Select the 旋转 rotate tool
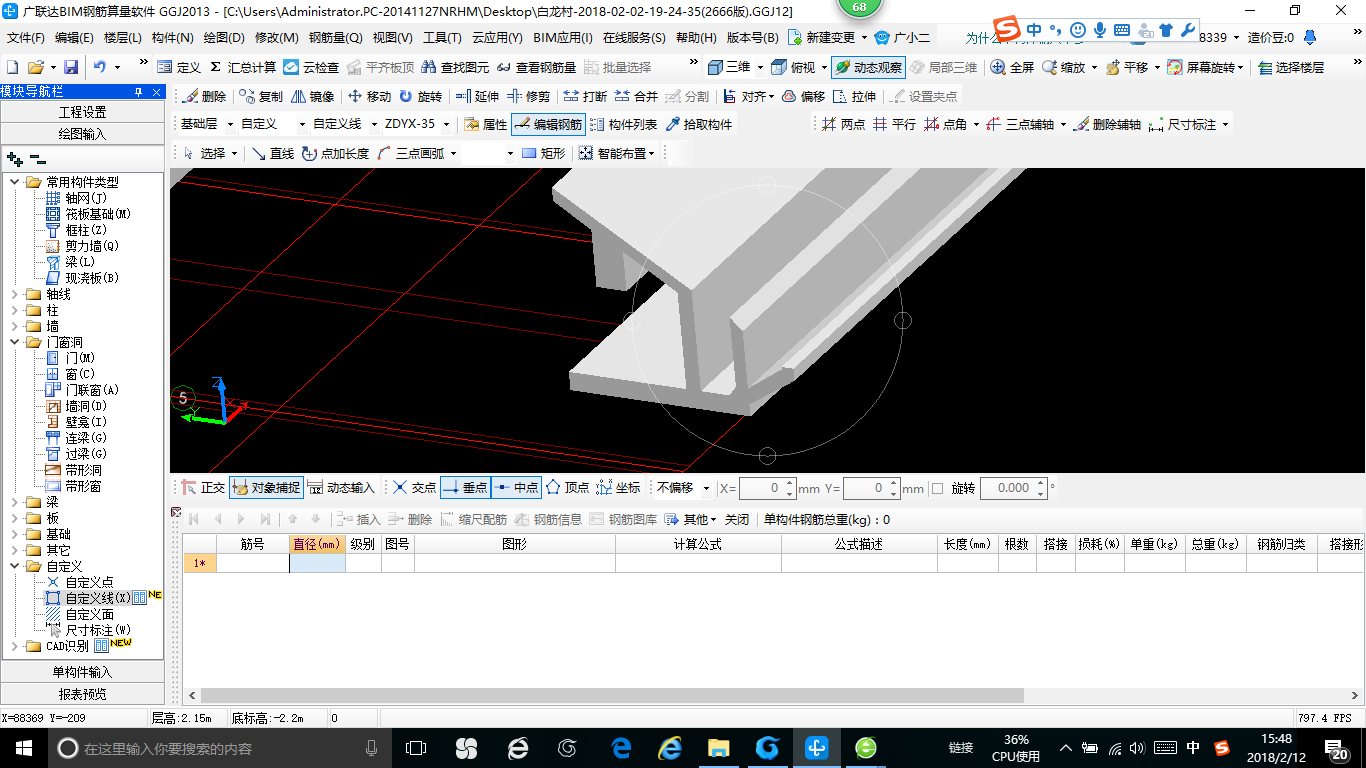 coord(420,96)
